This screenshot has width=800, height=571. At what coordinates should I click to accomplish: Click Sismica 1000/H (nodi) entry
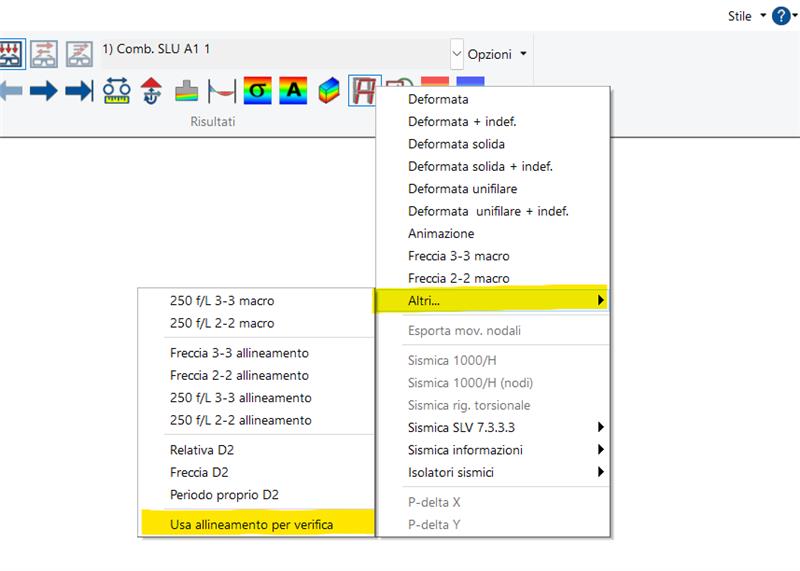493,383
